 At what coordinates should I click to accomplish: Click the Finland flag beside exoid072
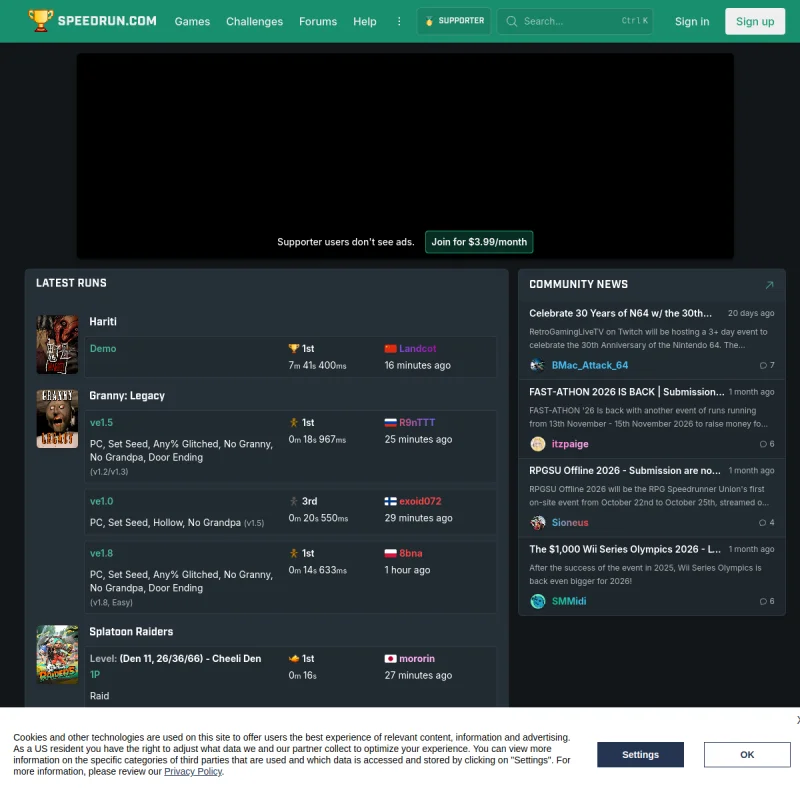[390, 502]
